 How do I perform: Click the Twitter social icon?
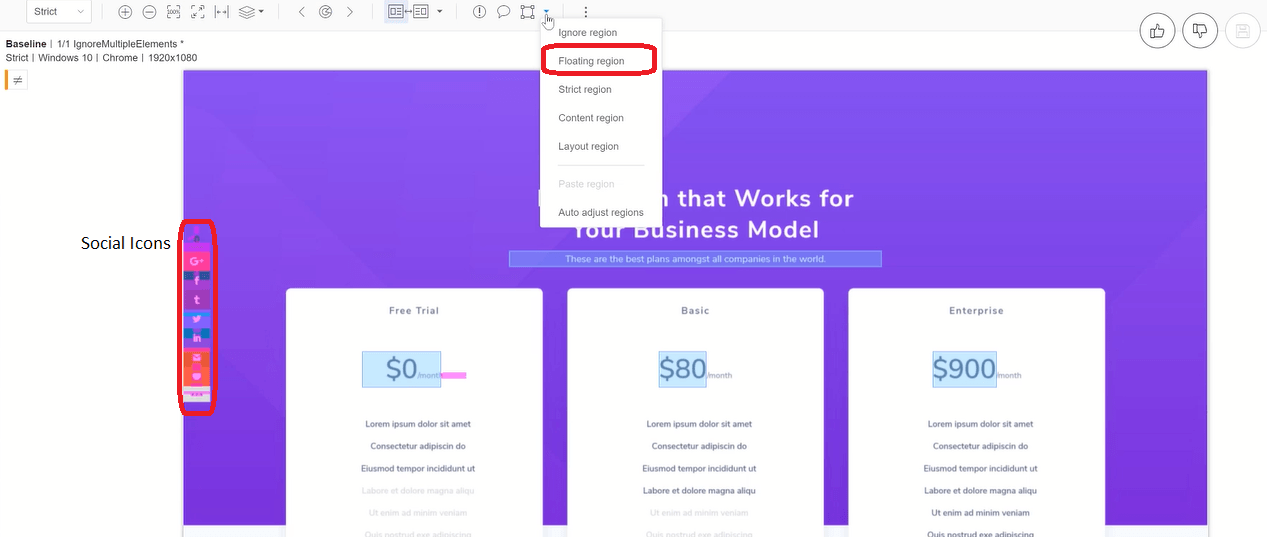196,319
